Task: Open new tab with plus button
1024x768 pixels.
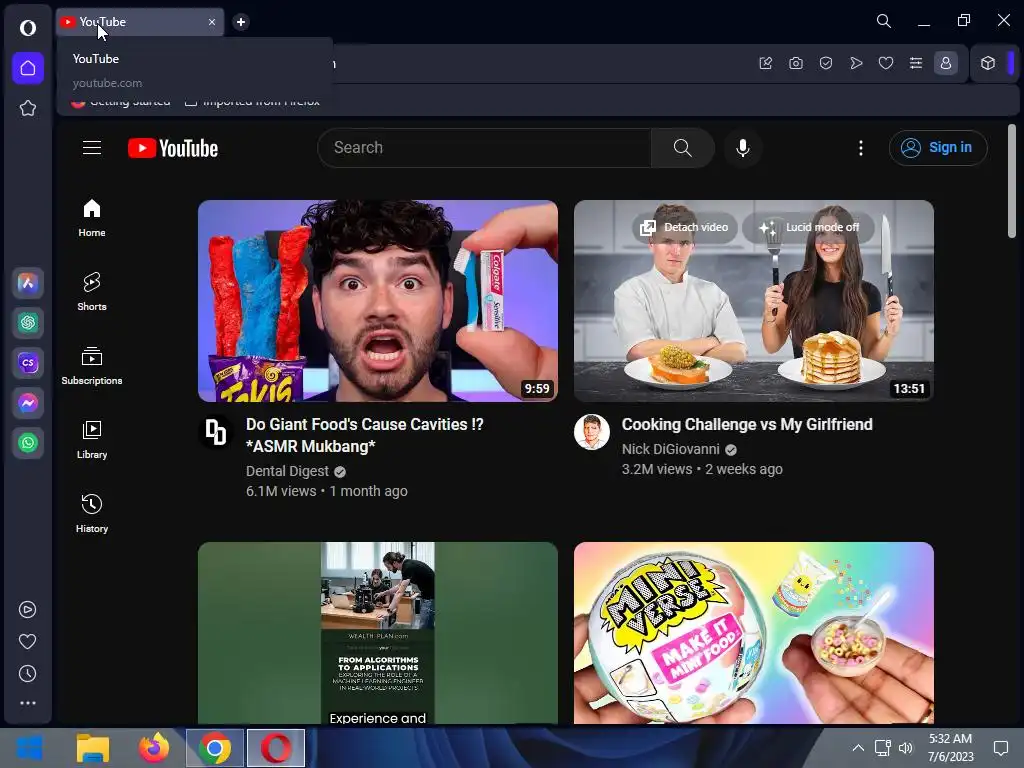Action: (x=241, y=22)
